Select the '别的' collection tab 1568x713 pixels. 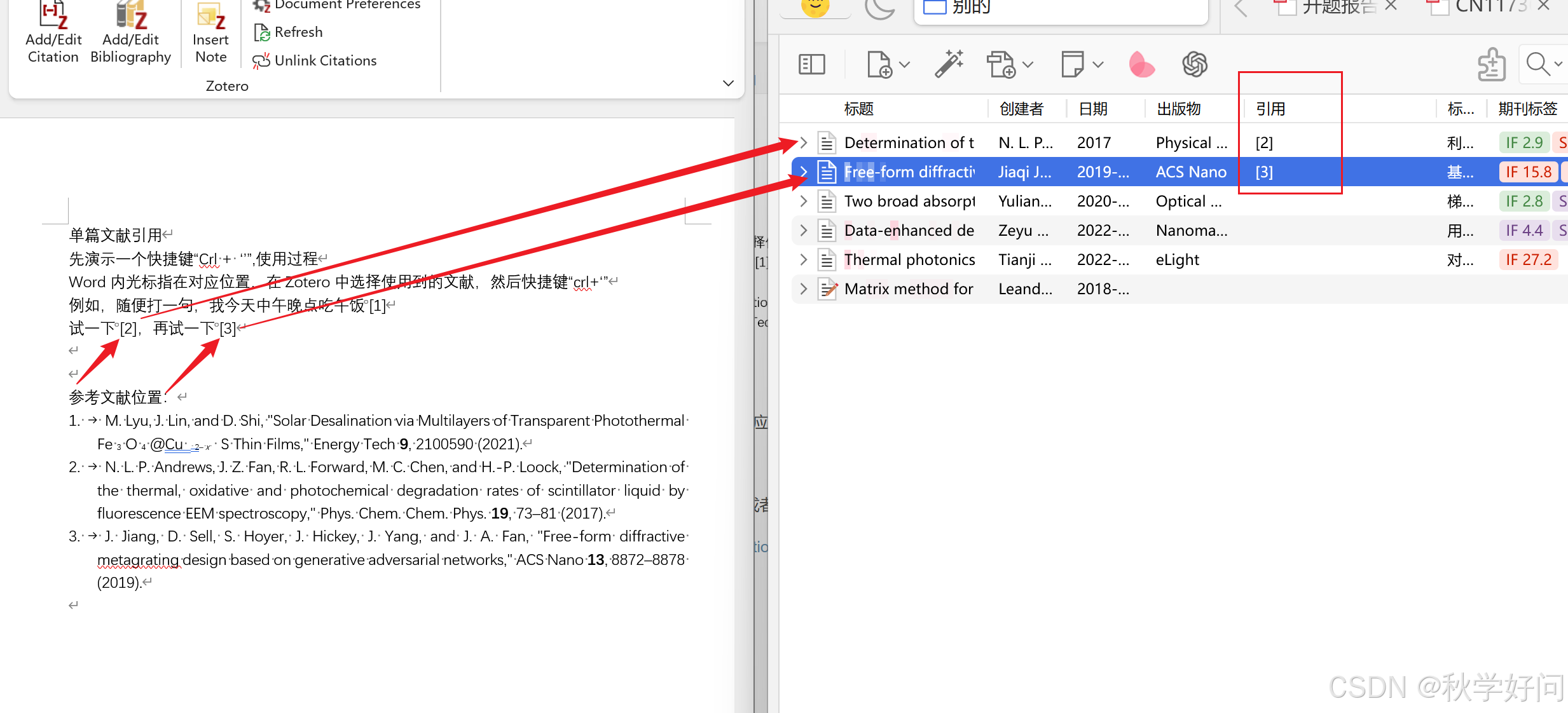point(971,8)
